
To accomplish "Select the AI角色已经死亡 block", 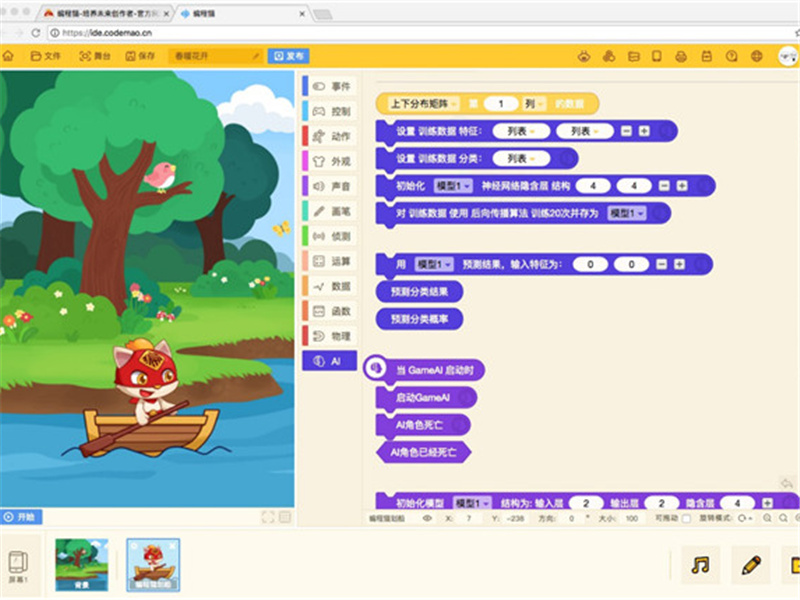I will [423, 453].
